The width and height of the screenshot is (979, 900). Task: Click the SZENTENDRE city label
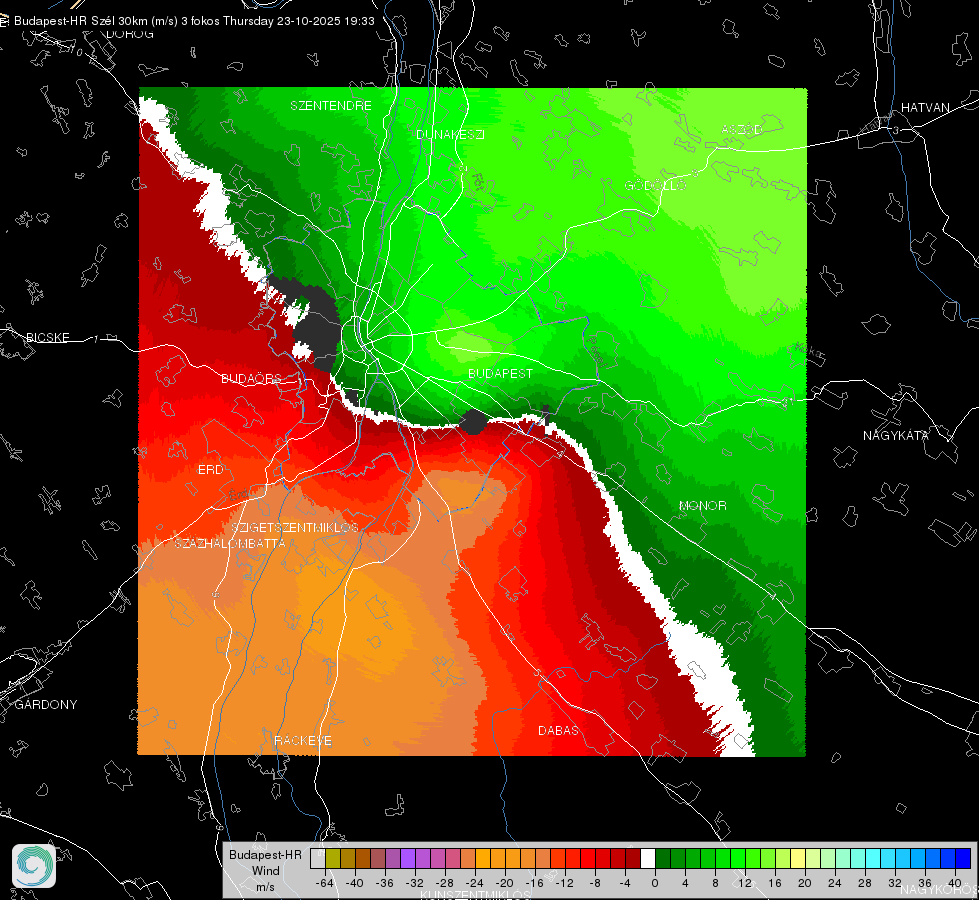point(331,106)
